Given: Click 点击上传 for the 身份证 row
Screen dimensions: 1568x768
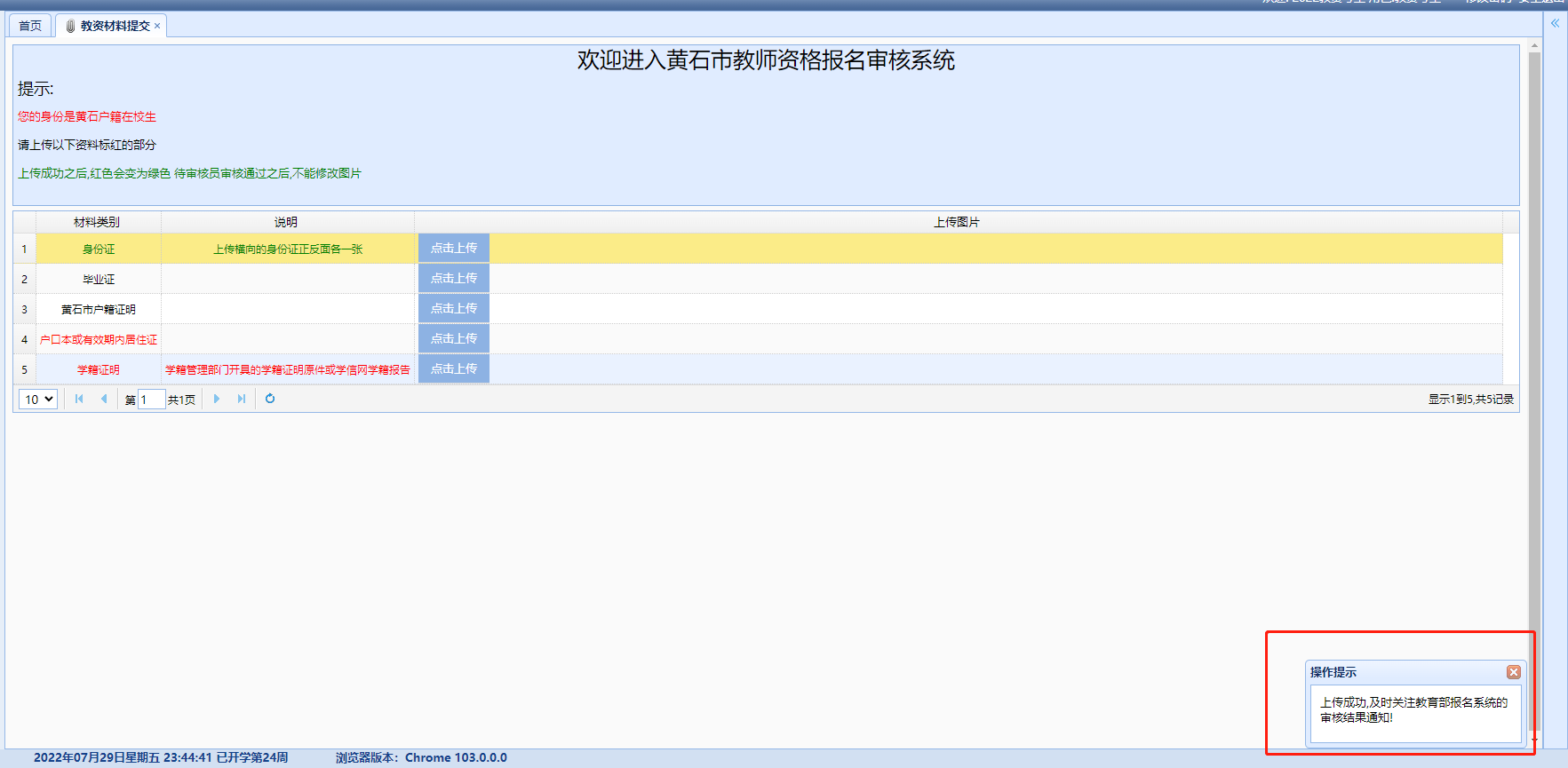Looking at the screenshot, I should click(x=453, y=249).
